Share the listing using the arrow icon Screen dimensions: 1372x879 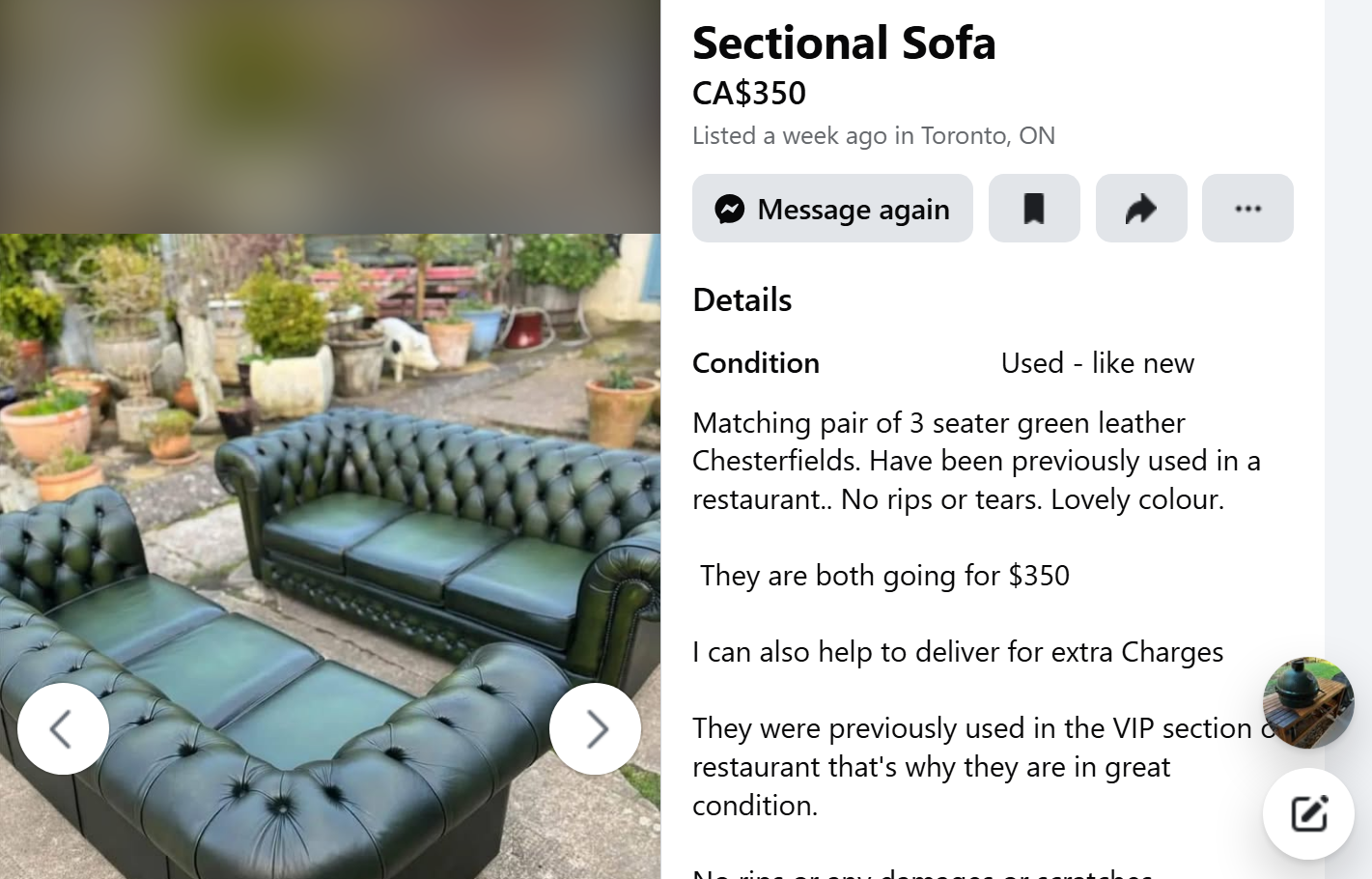(x=1140, y=209)
